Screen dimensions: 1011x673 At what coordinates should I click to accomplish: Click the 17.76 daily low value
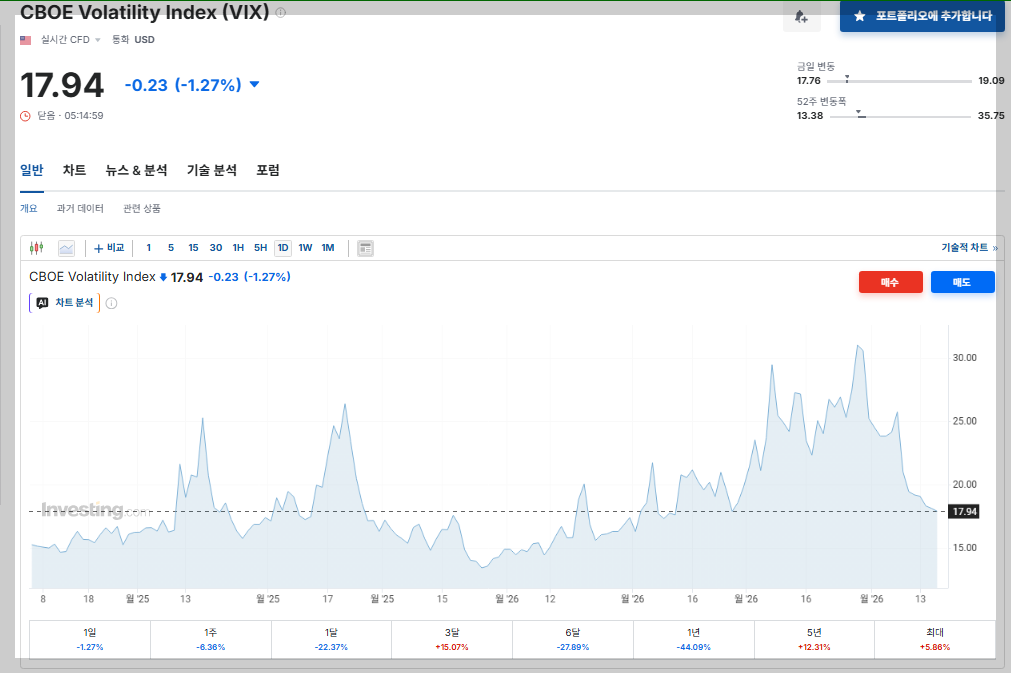click(809, 81)
